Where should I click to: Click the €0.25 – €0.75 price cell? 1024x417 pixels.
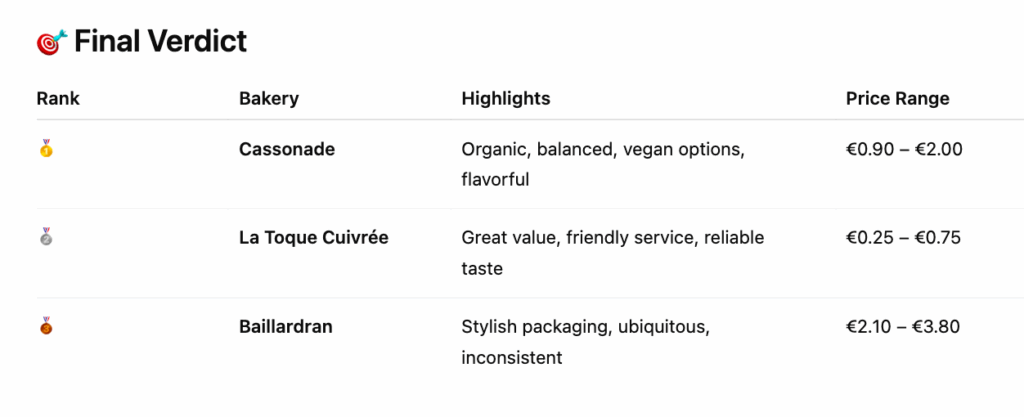tap(903, 238)
